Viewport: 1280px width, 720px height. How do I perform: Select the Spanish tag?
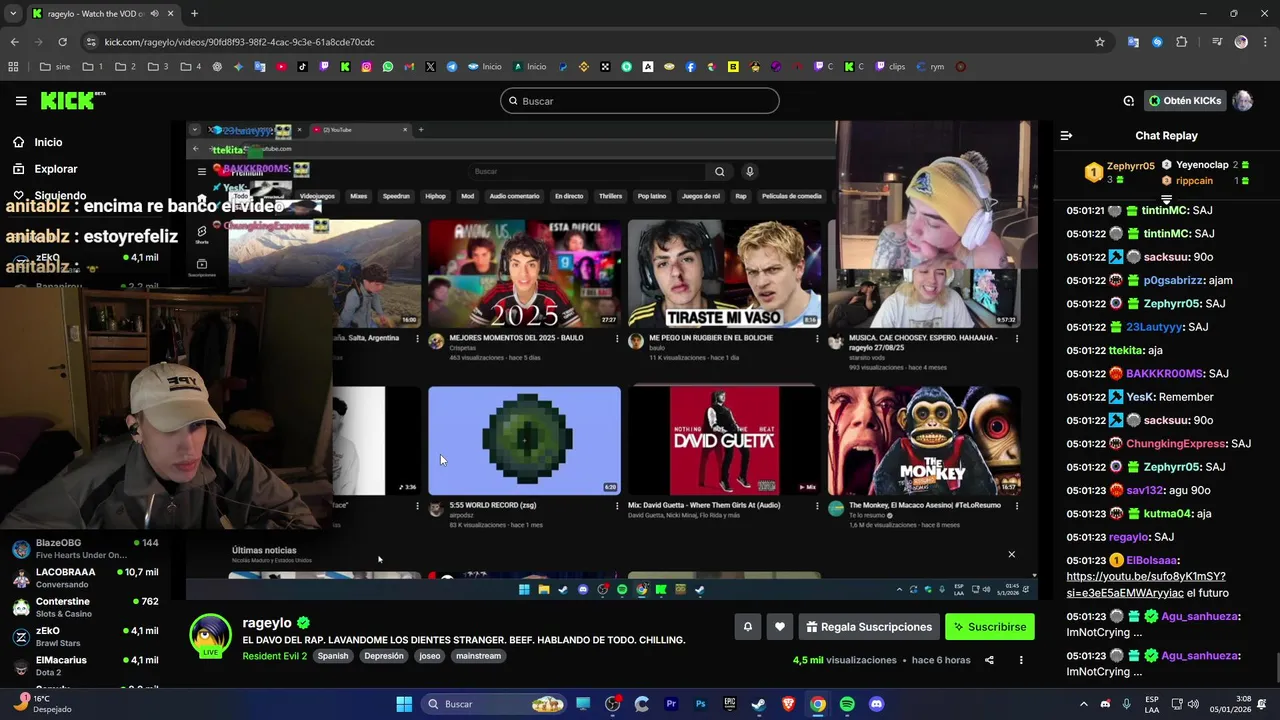tap(333, 656)
